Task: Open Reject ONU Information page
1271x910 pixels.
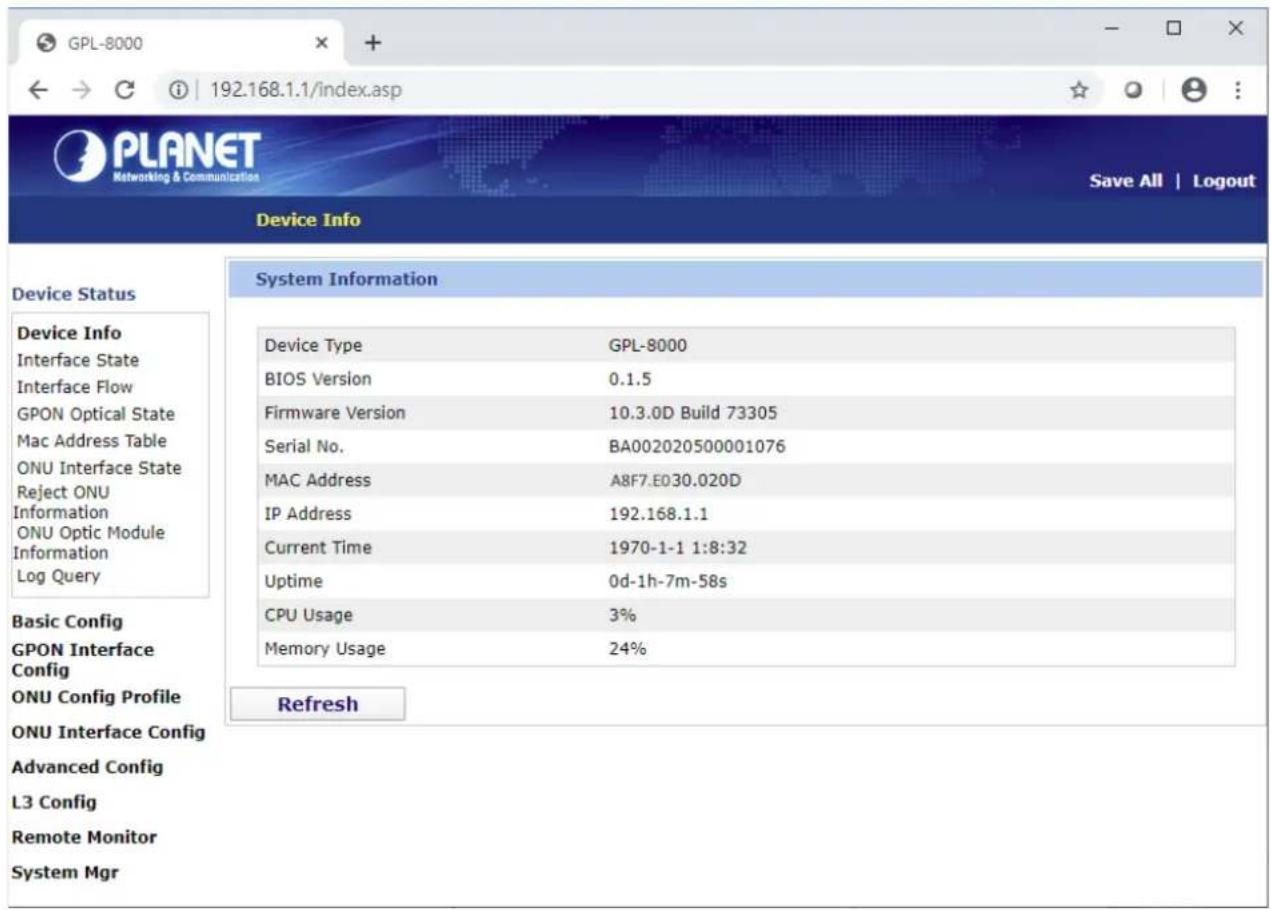Action: tap(64, 502)
